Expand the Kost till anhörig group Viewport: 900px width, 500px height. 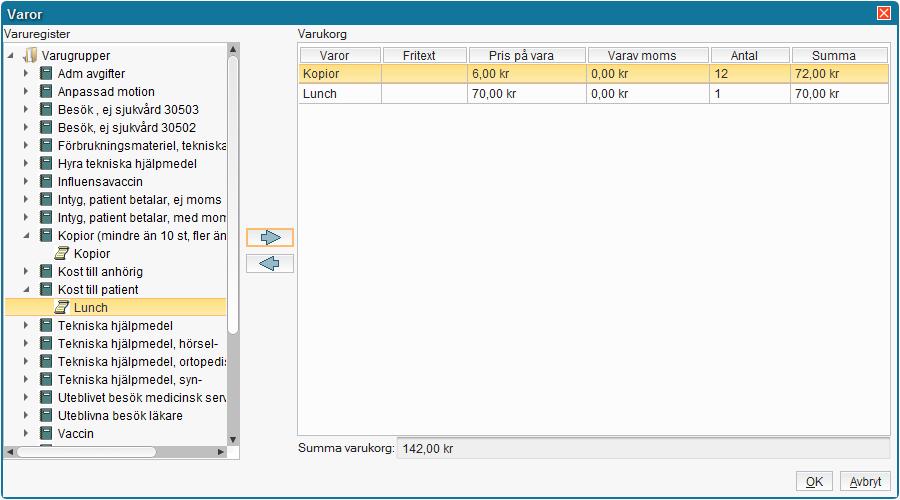click(x=26, y=272)
